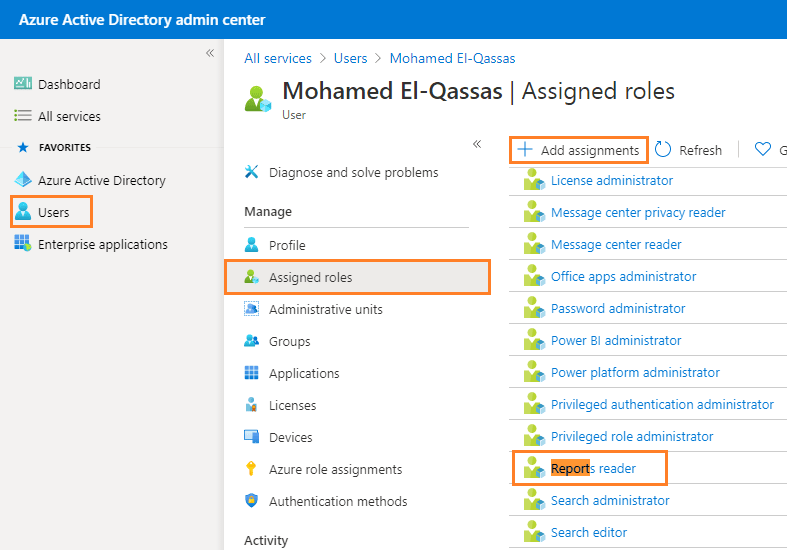Go to Enterprise applications

click(x=103, y=244)
